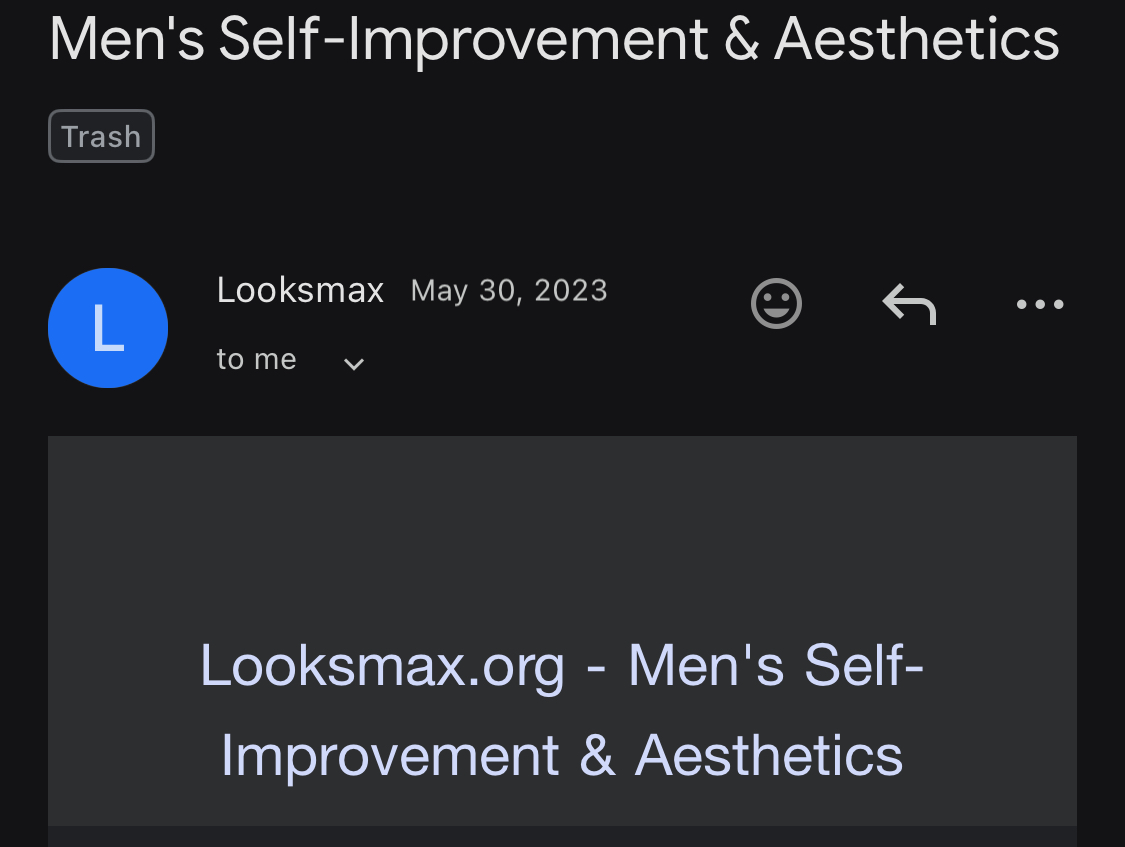Screen dimensions: 1125x847
Task: Click the May 30, 2023 date
Action: [509, 290]
